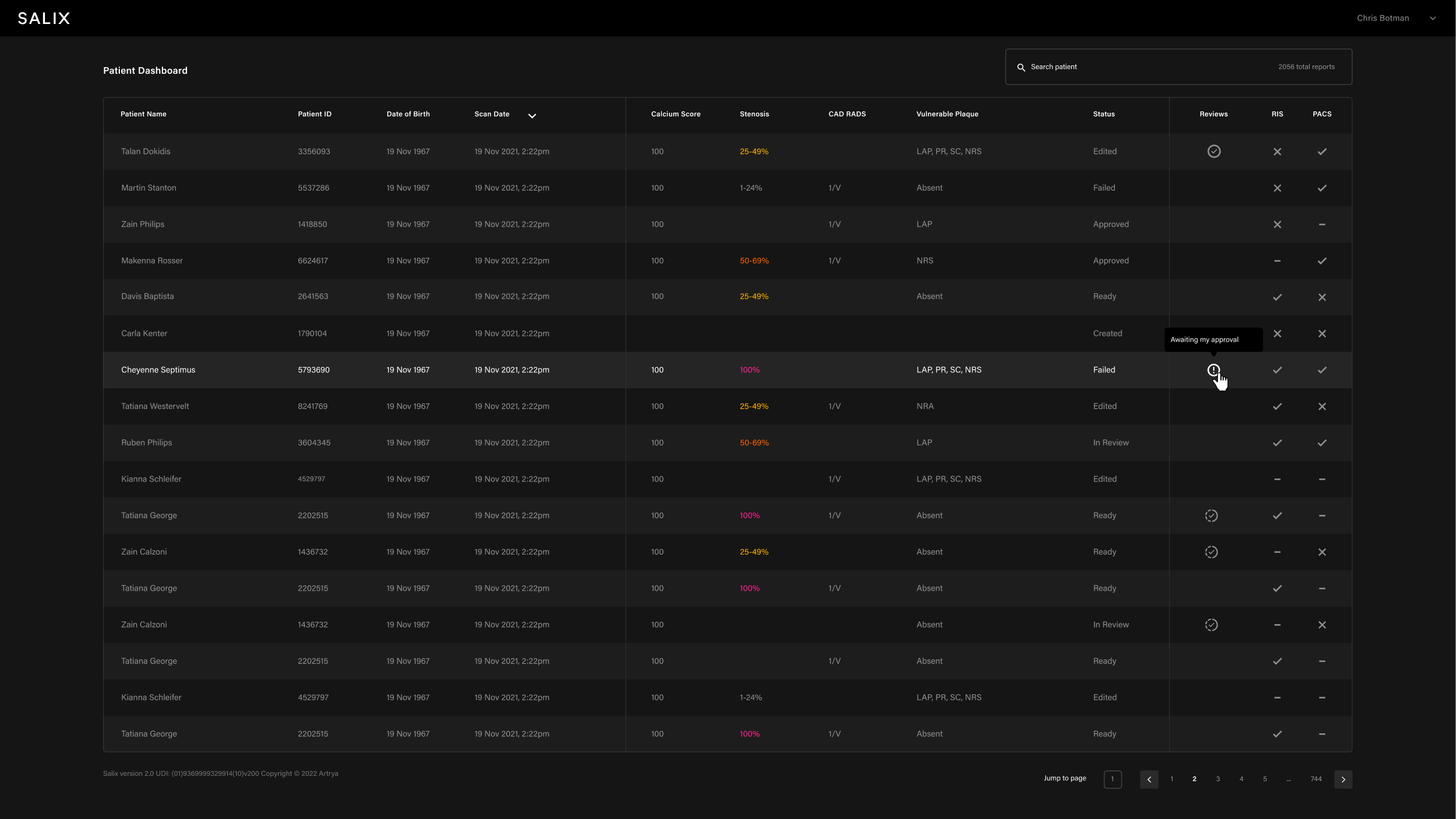
Task: Open Chris Botman user menu chevron
Action: [1433, 19]
